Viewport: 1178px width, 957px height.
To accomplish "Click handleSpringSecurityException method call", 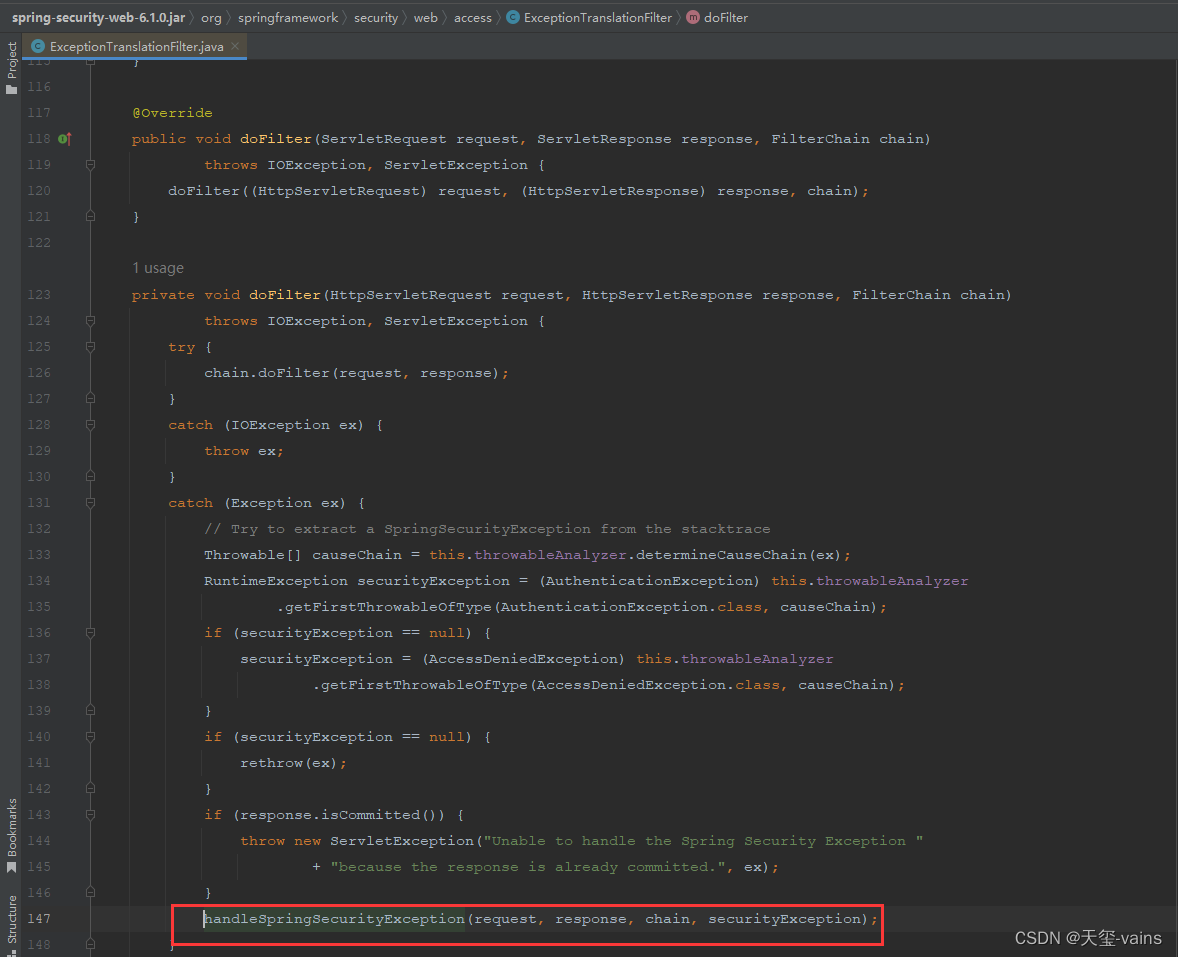I will click(335, 919).
